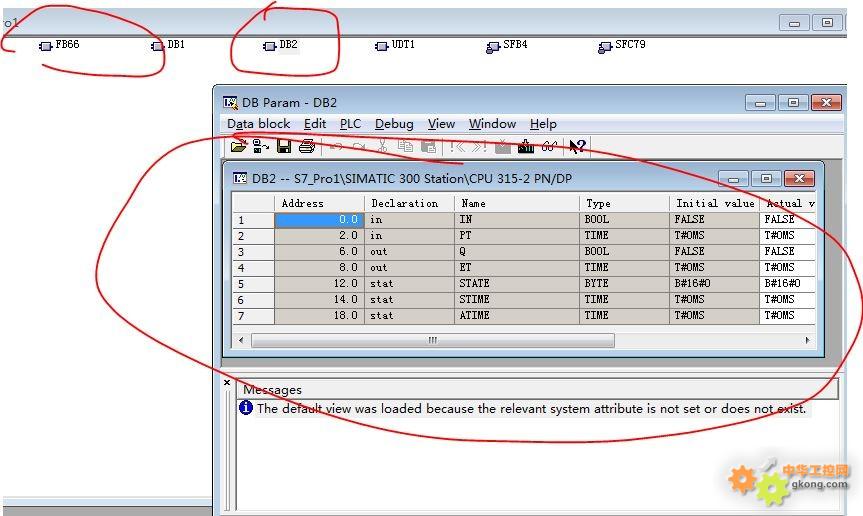This screenshot has height=516, width=863.
Task: Open the Debug menu
Action: 394,124
